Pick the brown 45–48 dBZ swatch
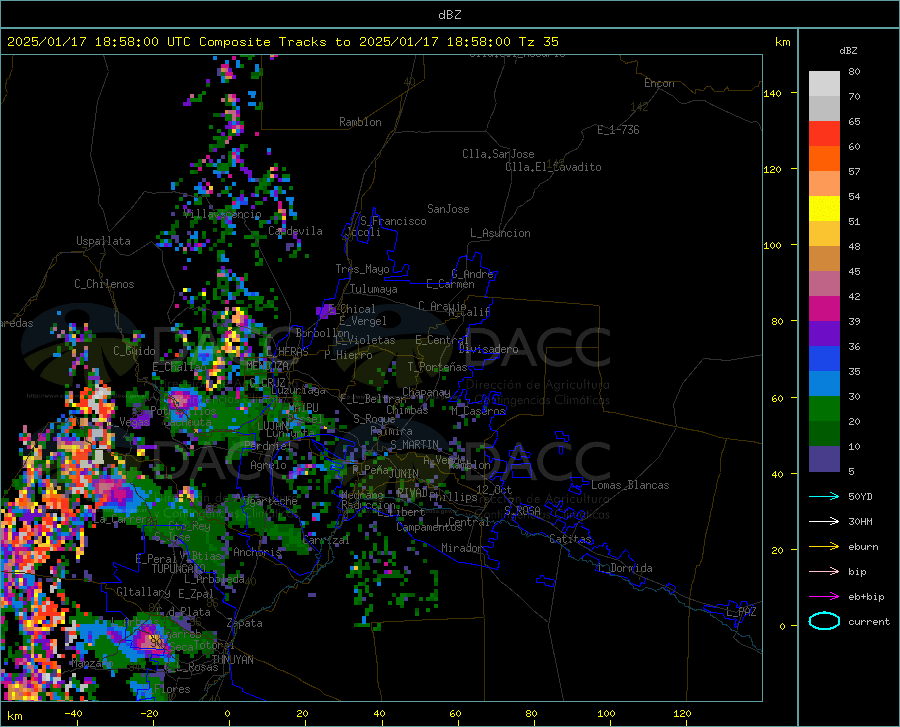Image resolution: width=900 pixels, height=727 pixels. 824,259
